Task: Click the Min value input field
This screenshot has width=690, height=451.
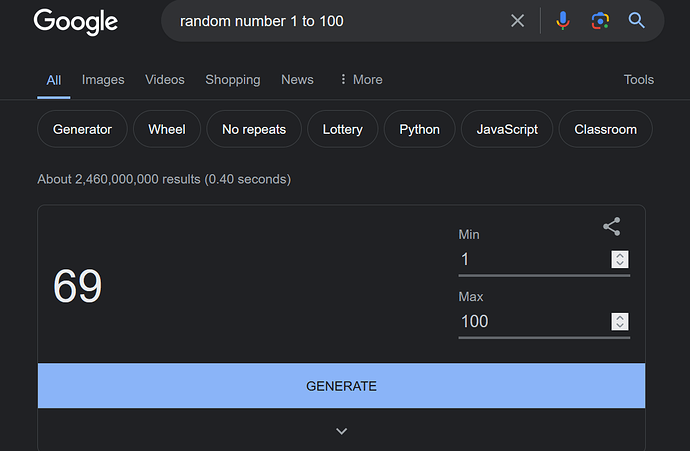Action: tap(533, 259)
